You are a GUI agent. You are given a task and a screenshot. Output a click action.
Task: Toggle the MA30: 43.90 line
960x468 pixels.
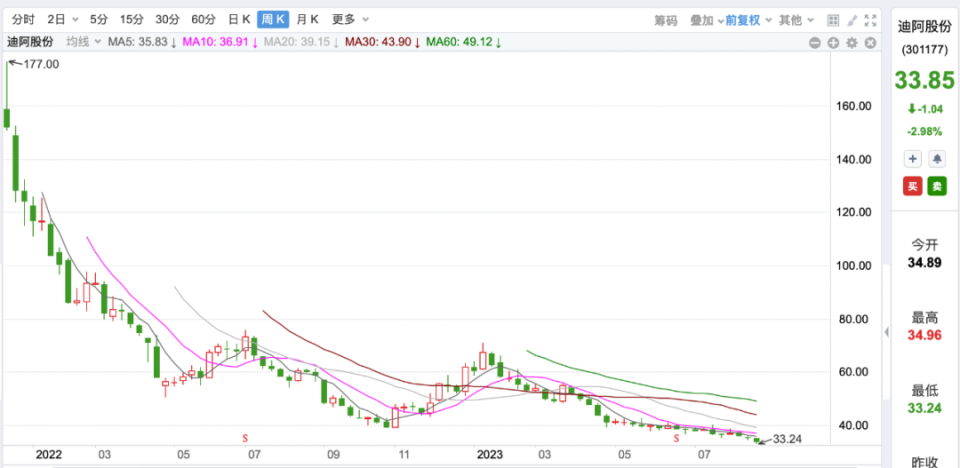[x=383, y=42]
